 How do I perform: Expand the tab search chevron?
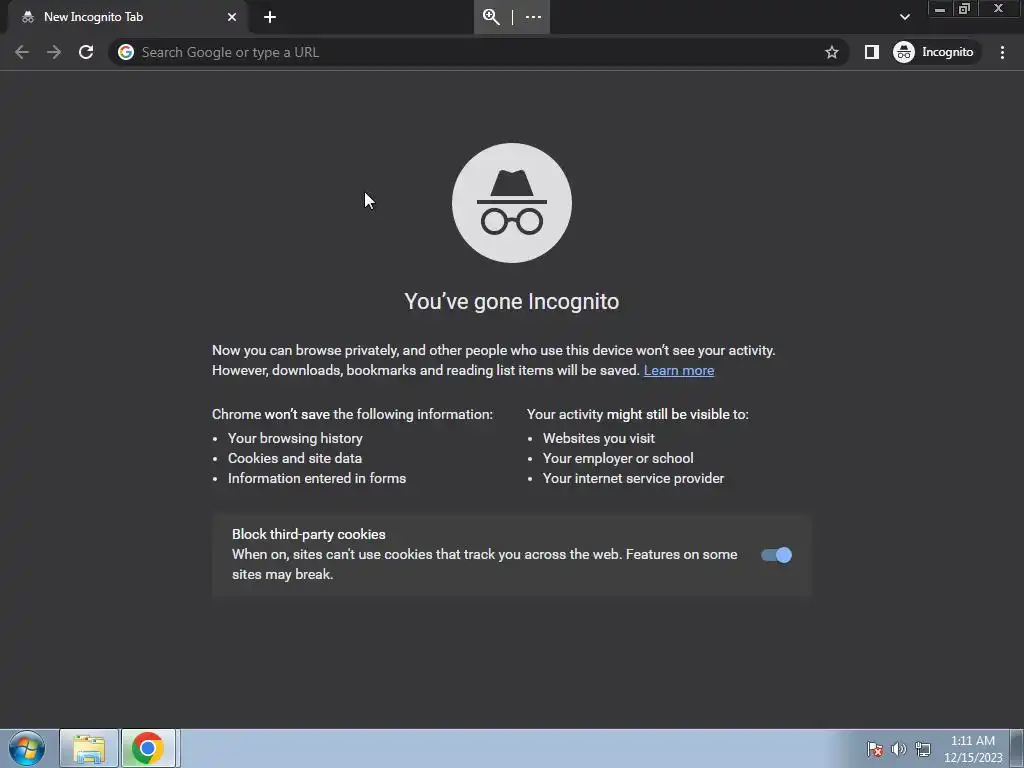tap(904, 17)
